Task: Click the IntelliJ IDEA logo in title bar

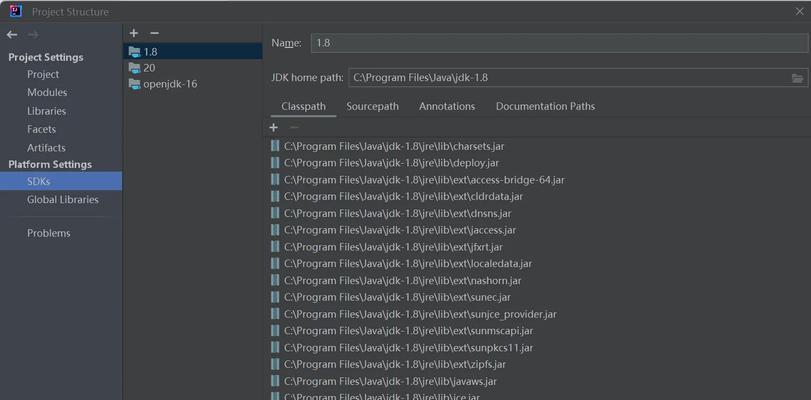Action: click(16, 11)
